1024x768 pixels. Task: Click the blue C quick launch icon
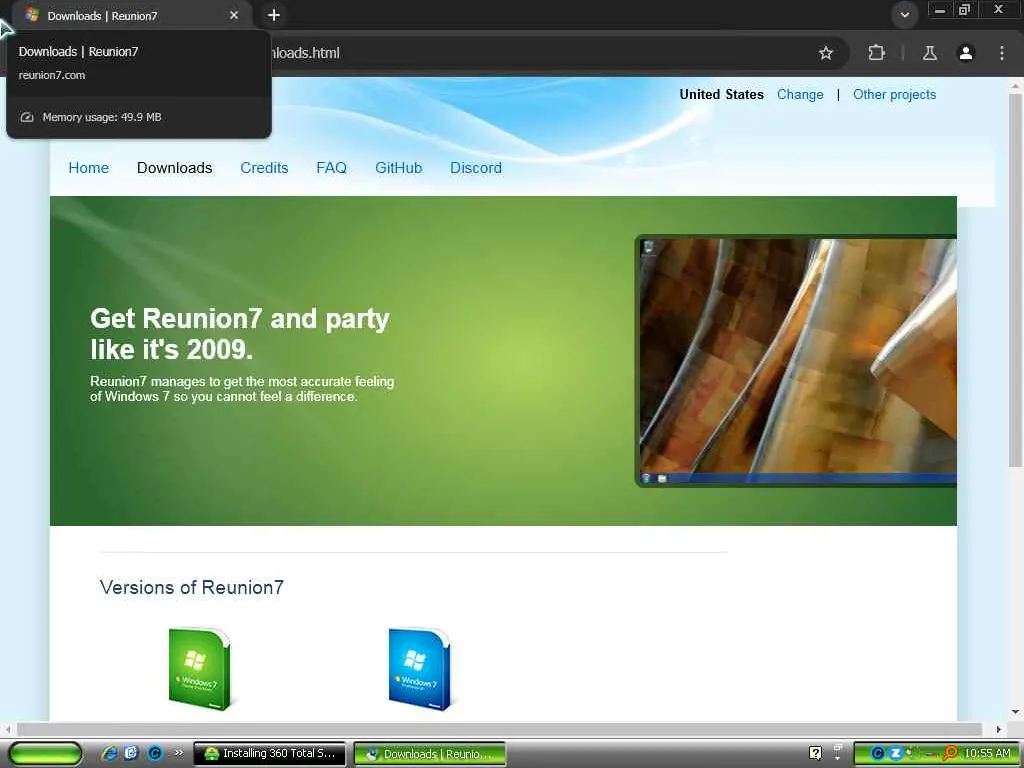point(155,753)
